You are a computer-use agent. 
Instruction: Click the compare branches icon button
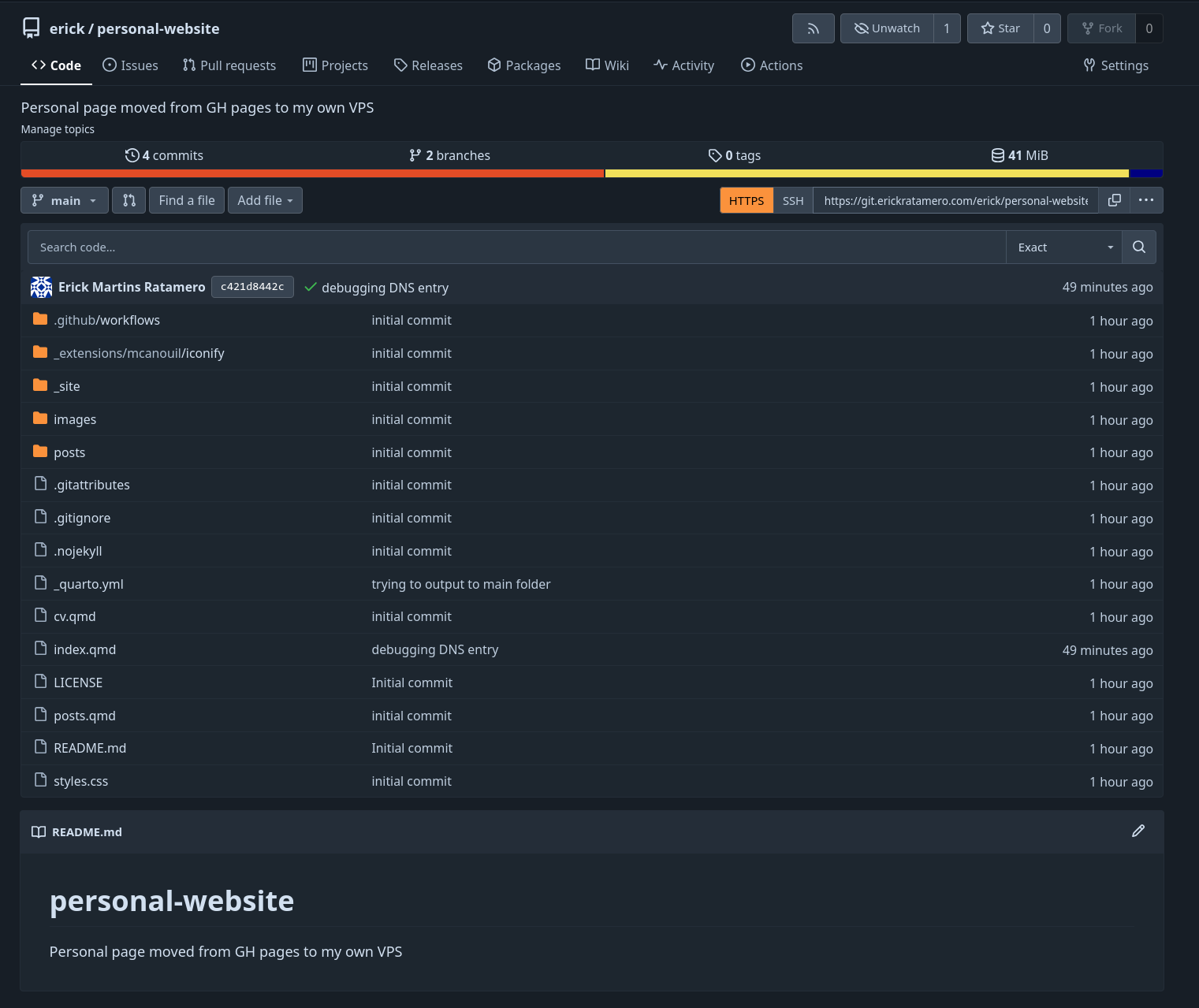click(129, 200)
